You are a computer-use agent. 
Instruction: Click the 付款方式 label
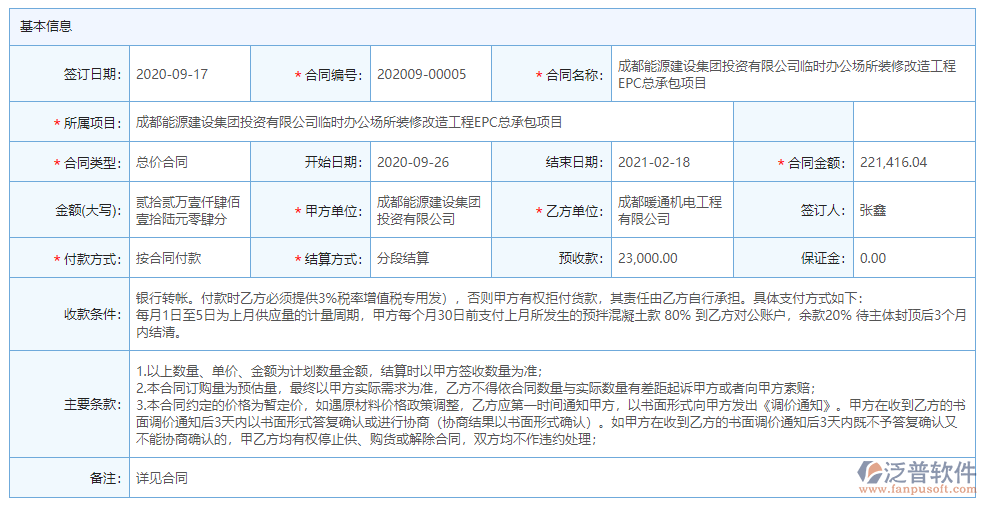point(87,259)
